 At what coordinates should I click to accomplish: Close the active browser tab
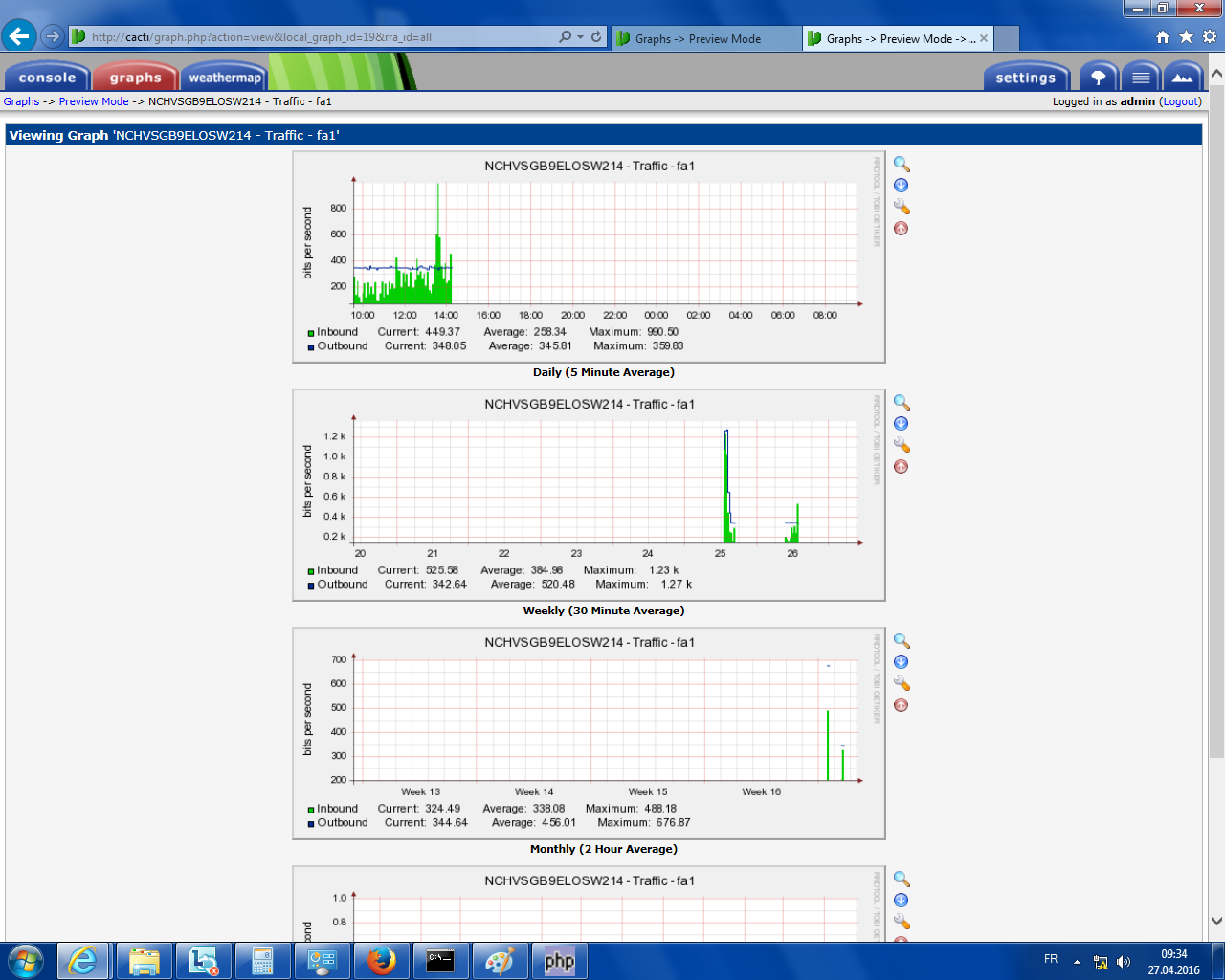(x=984, y=38)
